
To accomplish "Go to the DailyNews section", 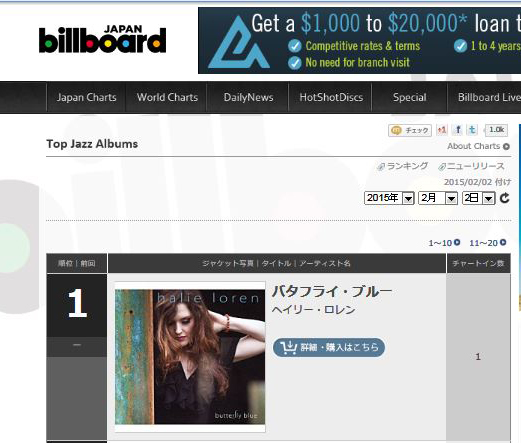I will (x=248, y=97).
